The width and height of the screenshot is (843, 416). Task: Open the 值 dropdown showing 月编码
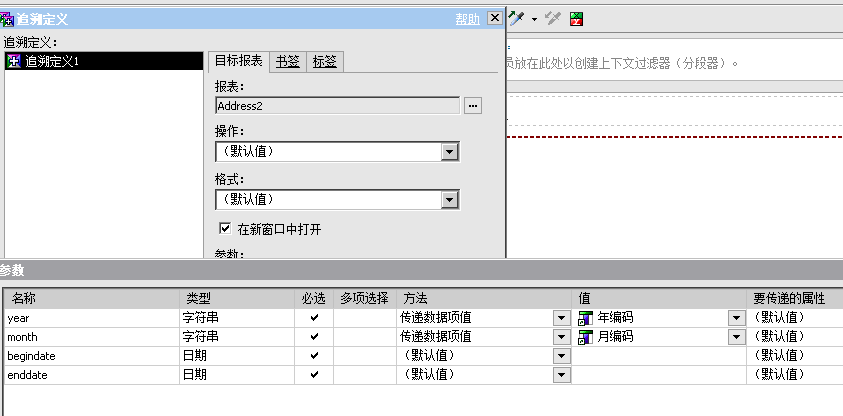click(736, 337)
